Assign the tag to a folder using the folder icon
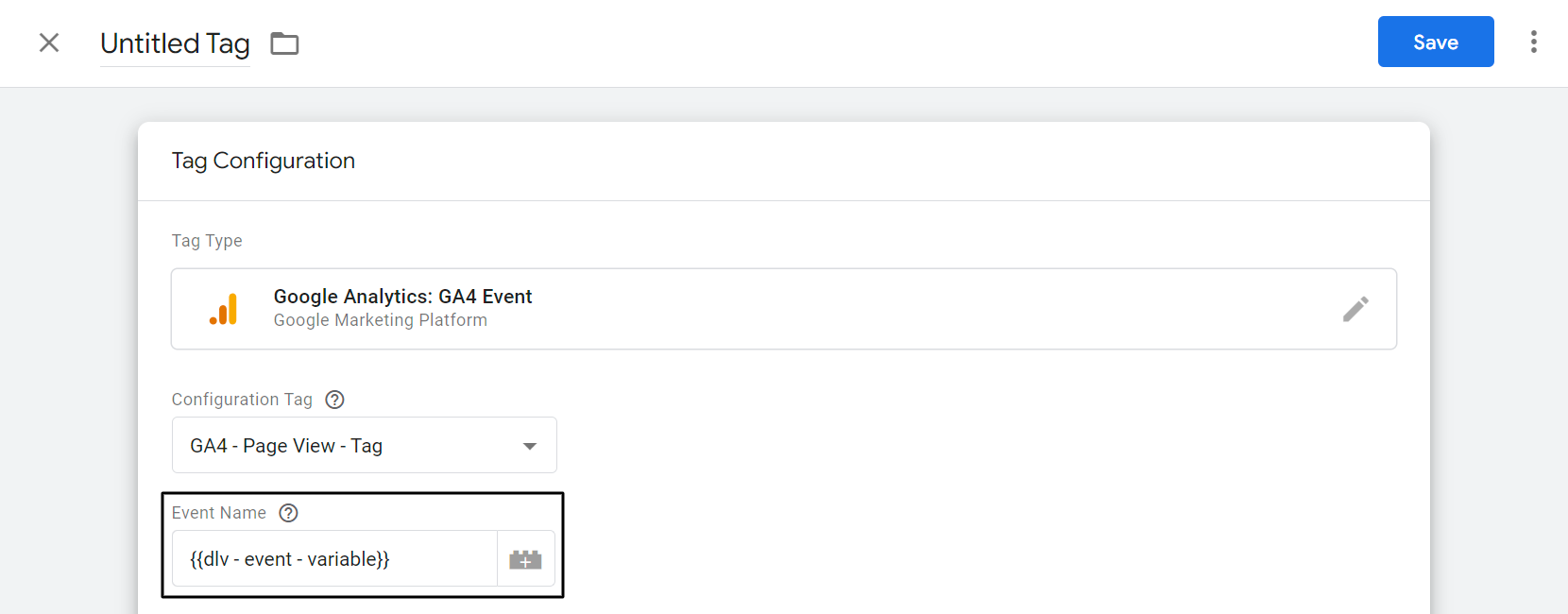1568x614 pixels. [284, 43]
